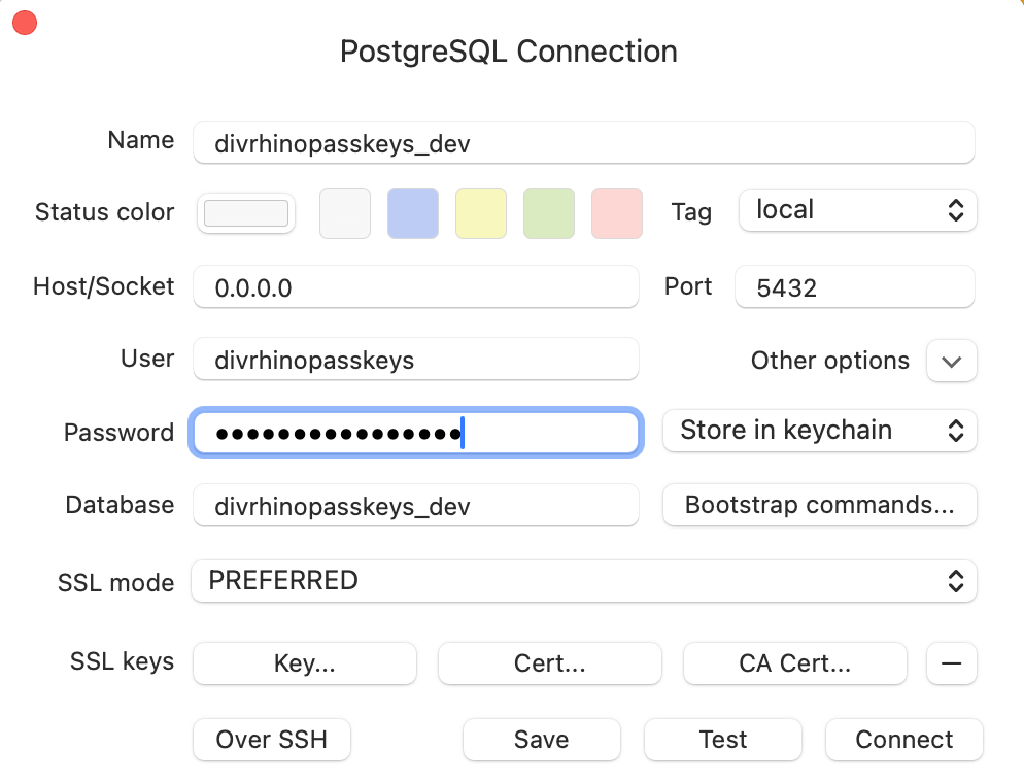Open the Cert file picker
Screen dimensions: 1024x783
549,663
